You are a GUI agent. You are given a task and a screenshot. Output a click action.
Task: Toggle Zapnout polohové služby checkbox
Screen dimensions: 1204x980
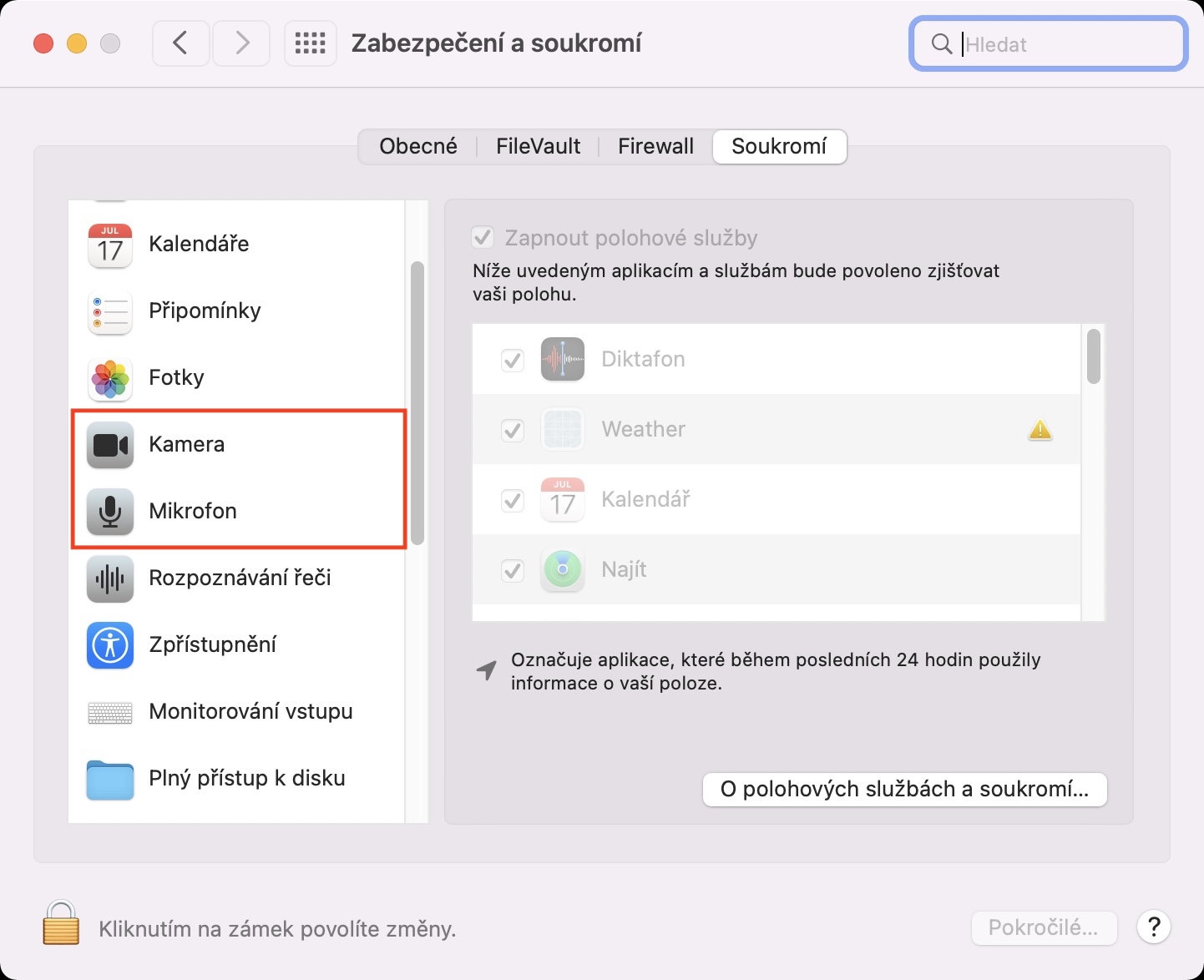[483, 238]
